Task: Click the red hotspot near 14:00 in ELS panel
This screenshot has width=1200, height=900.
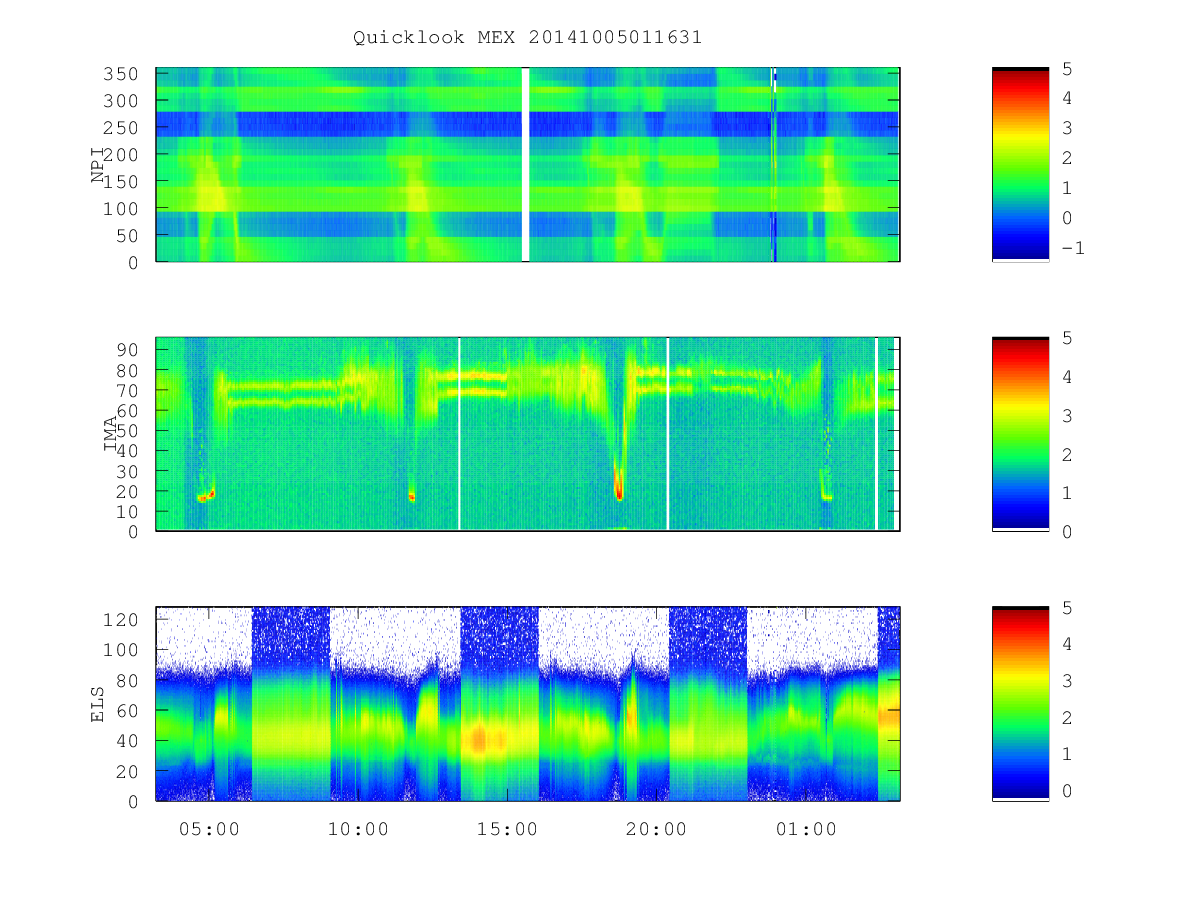Action: [x=479, y=740]
